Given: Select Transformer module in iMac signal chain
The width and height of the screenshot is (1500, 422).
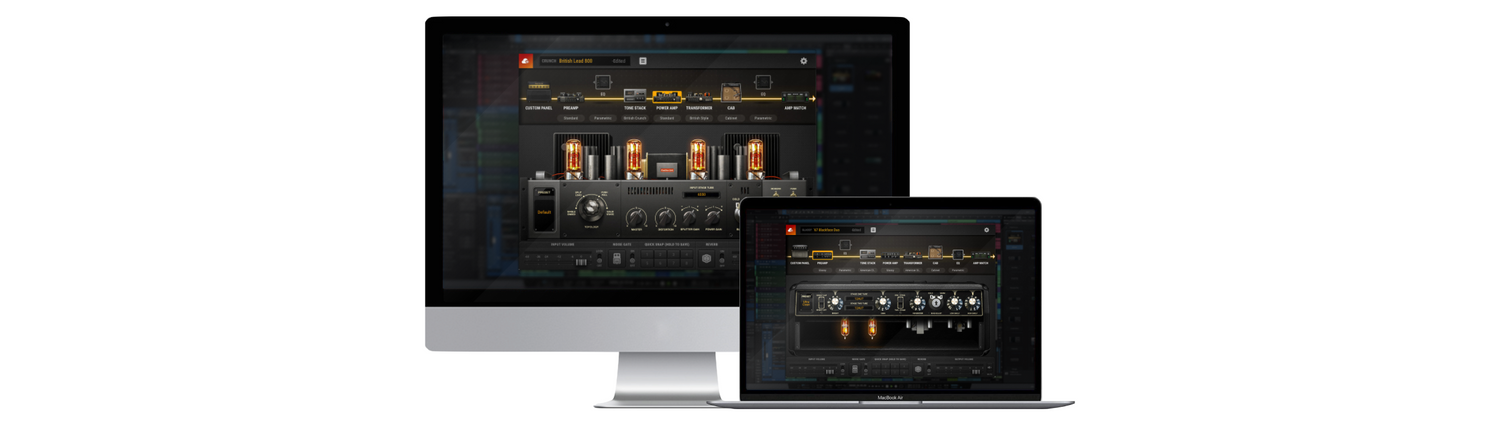Looking at the screenshot, I should 699,96.
